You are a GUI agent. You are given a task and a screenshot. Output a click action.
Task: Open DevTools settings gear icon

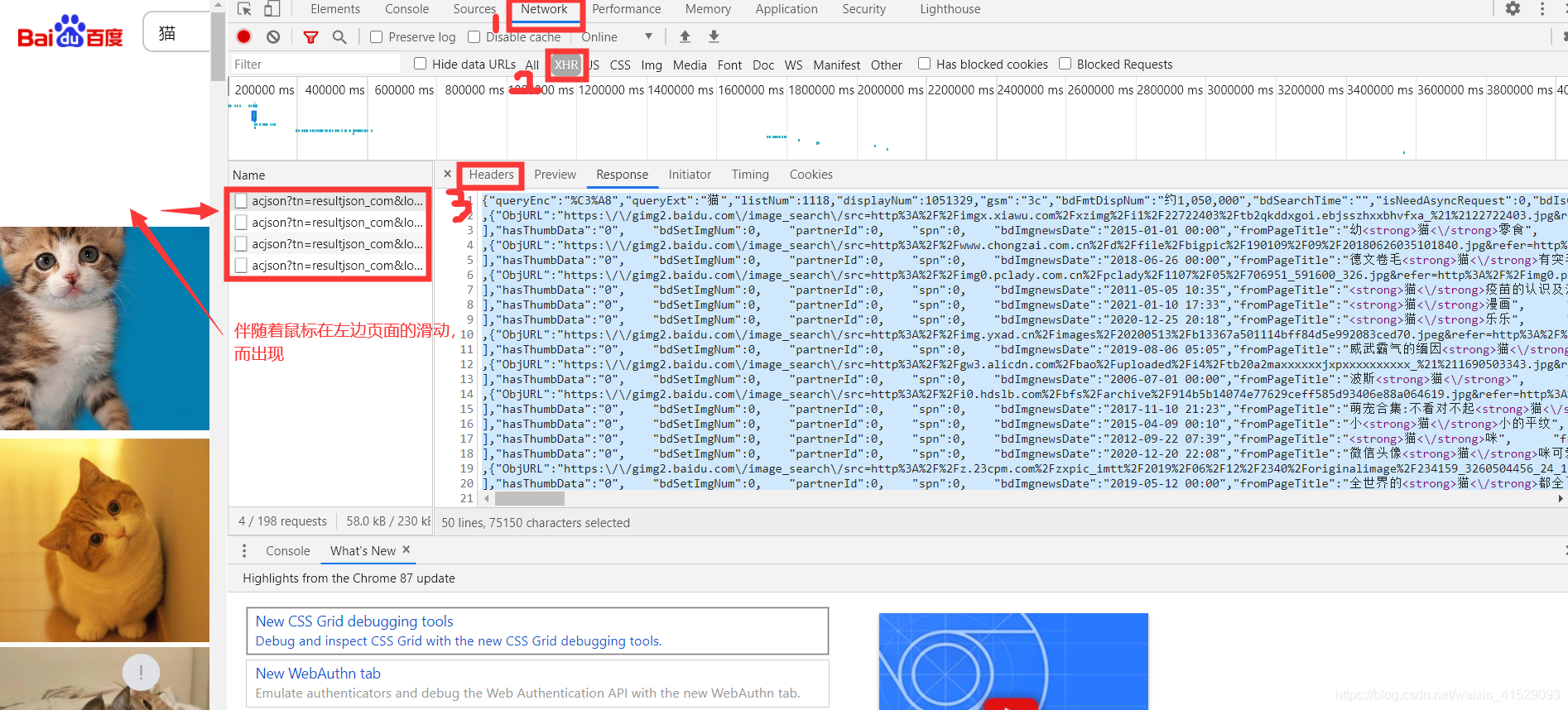point(1513,9)
